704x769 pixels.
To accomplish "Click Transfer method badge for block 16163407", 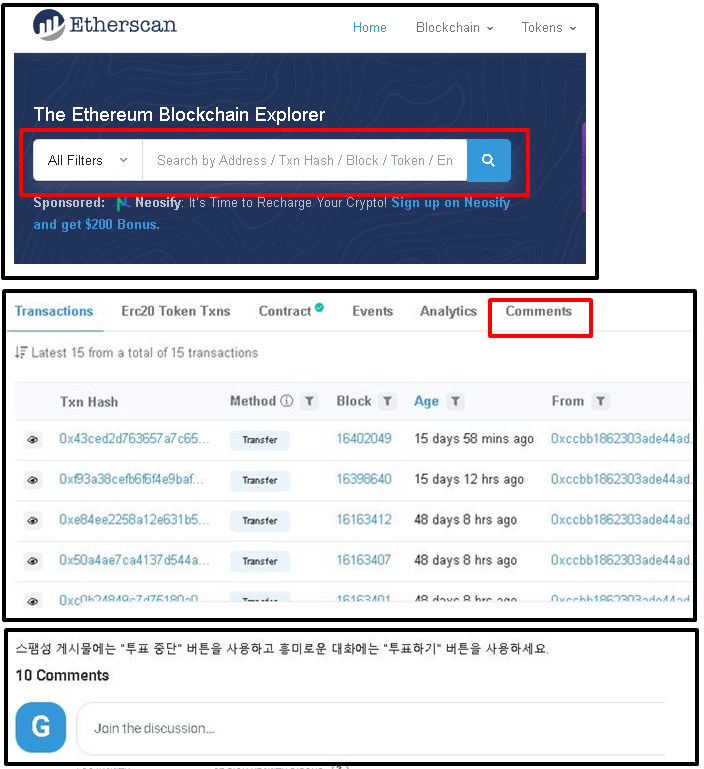I will (260, 562).
